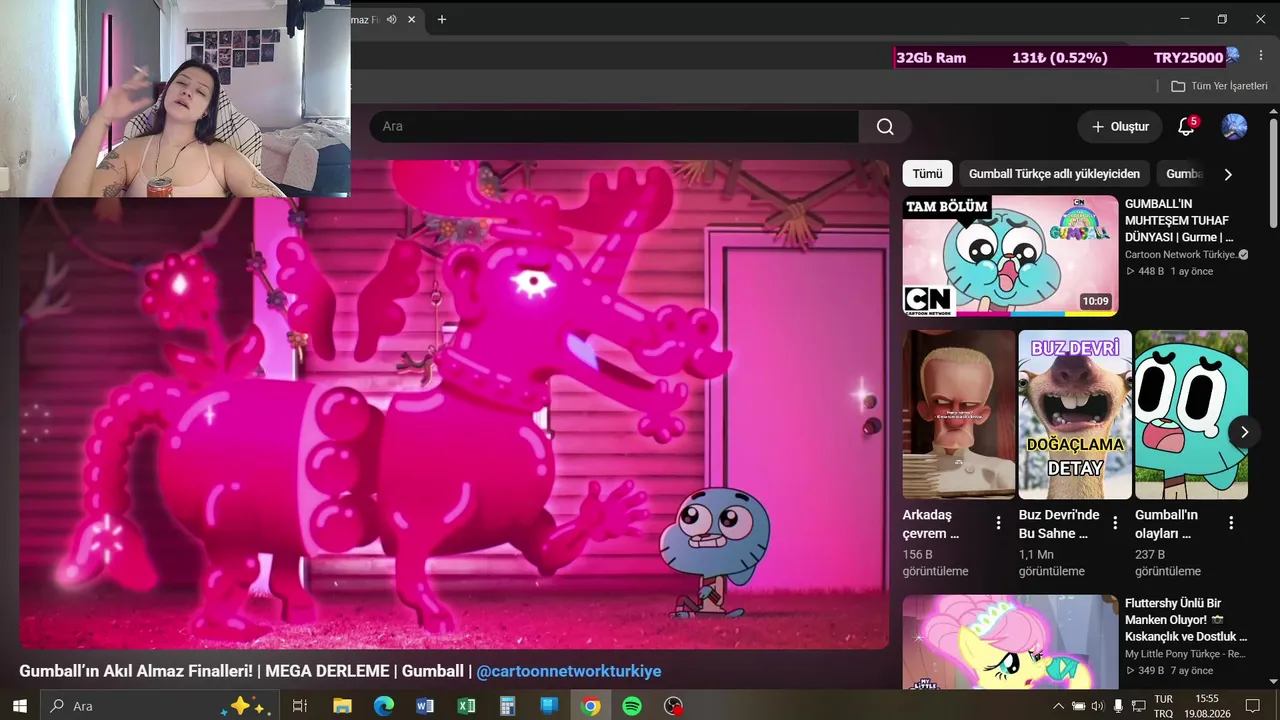Click the '349 B 7 ay önce' text
1280x720 pixels.
pos(1169,671)
